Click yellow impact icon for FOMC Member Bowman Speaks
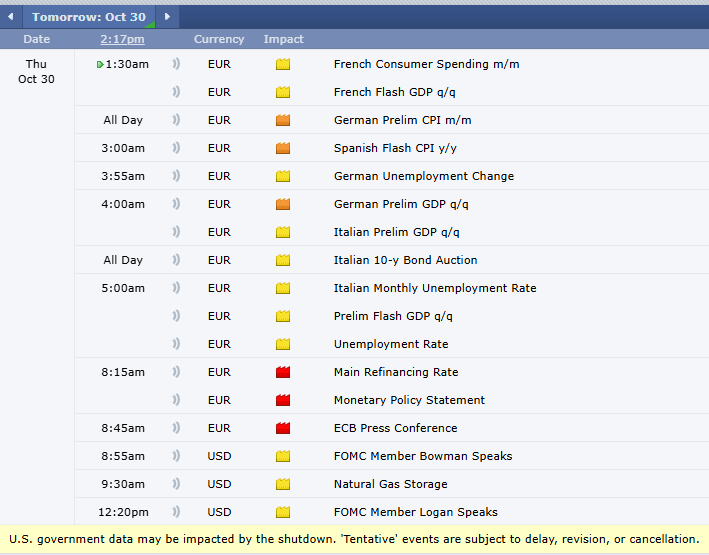The width and height of the screenshot is (709, 555). coord(283,456)
